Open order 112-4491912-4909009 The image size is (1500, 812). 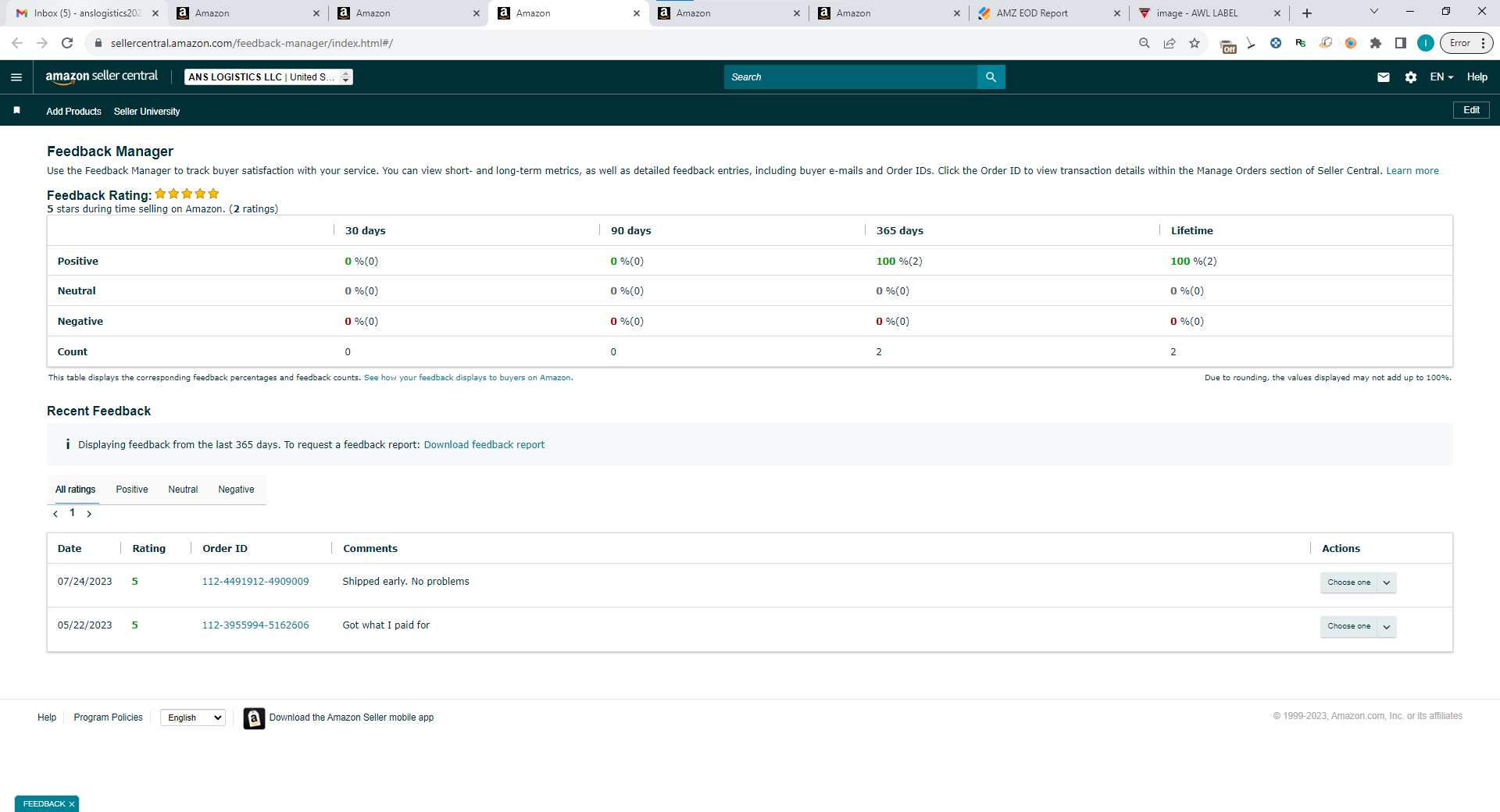(255, 582)
